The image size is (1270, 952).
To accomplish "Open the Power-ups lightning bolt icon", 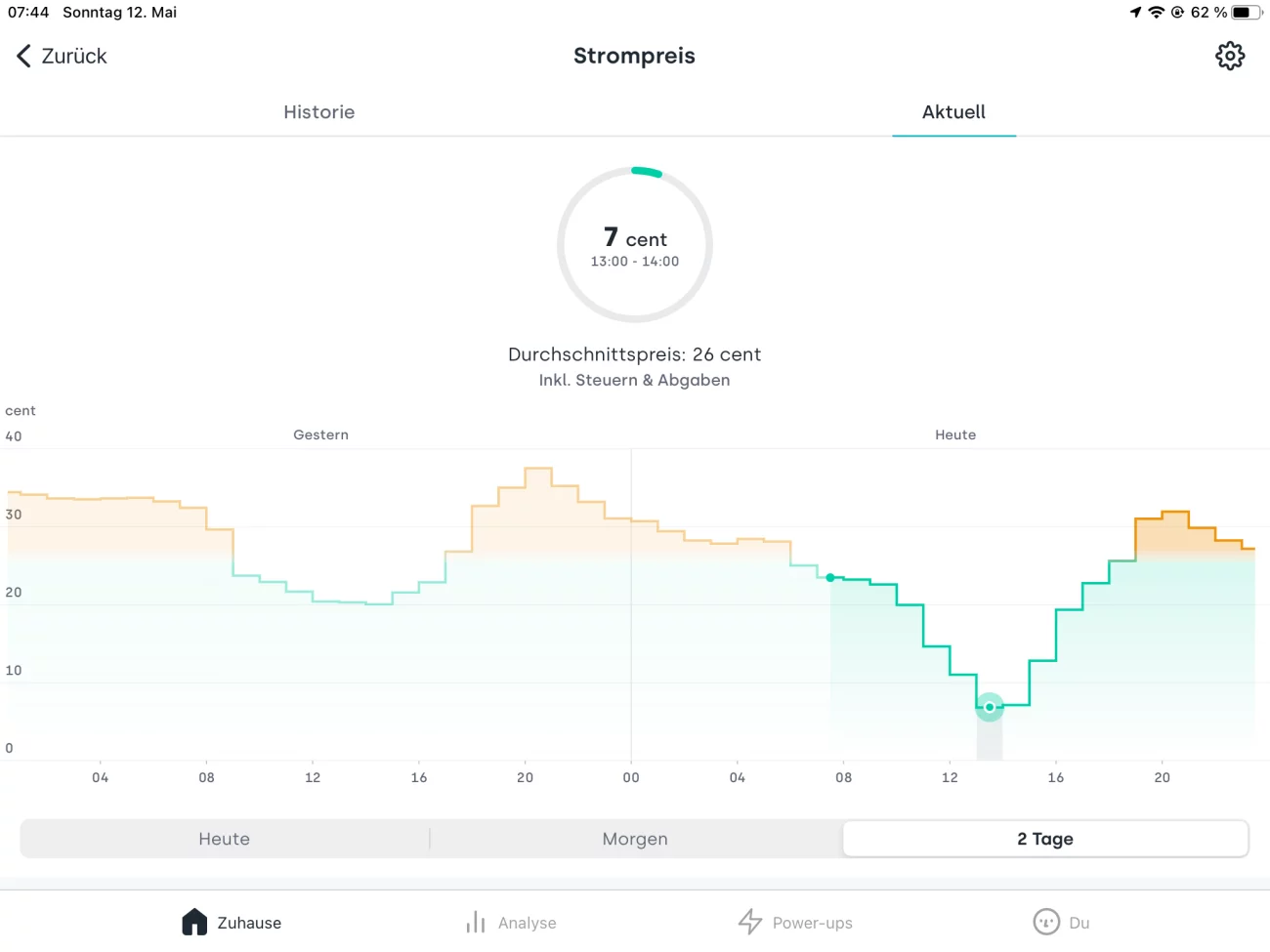I will click(750, 922).
